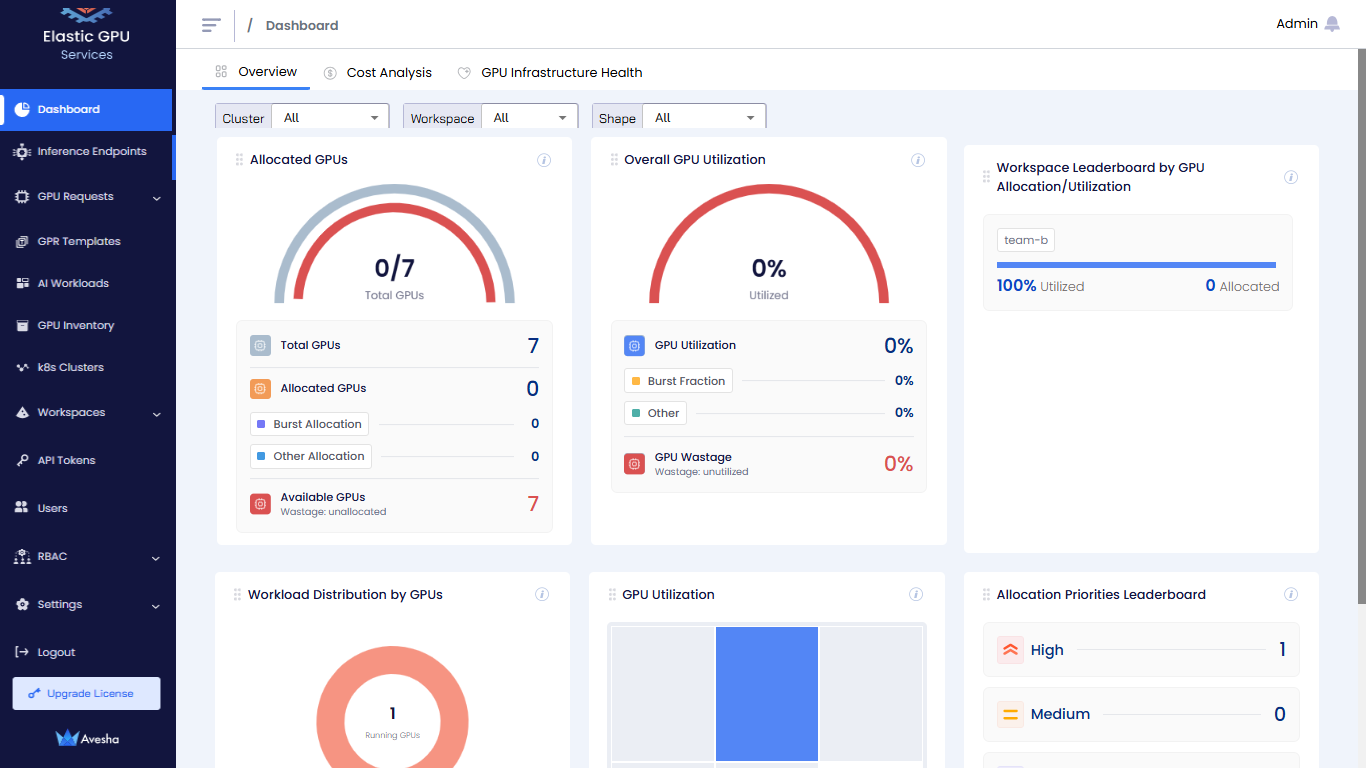Click the drag handle on Workload Distribution card
This screenshot has width=1366, height=768.
pos(237,595)
